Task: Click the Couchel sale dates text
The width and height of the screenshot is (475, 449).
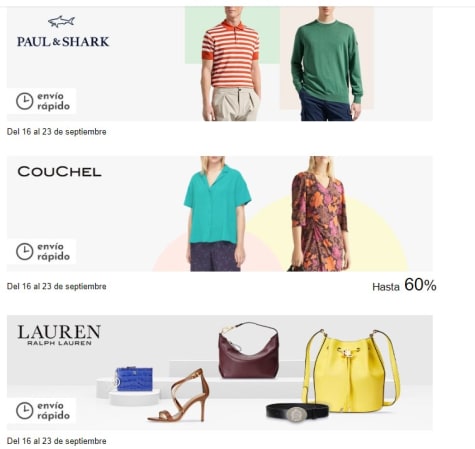Action: tap(57, 286)
